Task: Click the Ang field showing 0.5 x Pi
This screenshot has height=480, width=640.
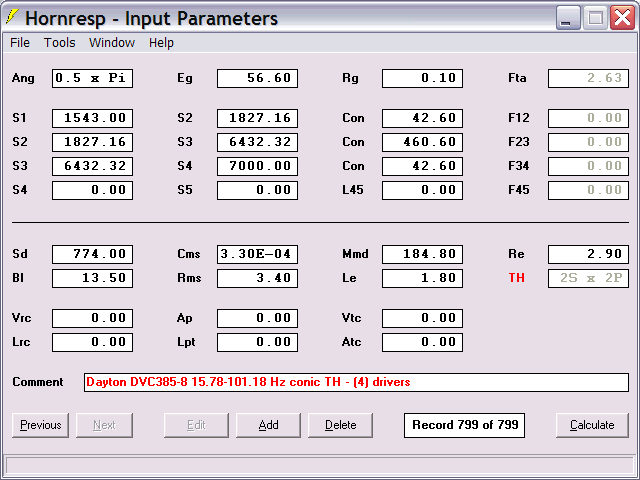Action: [92, 78]
